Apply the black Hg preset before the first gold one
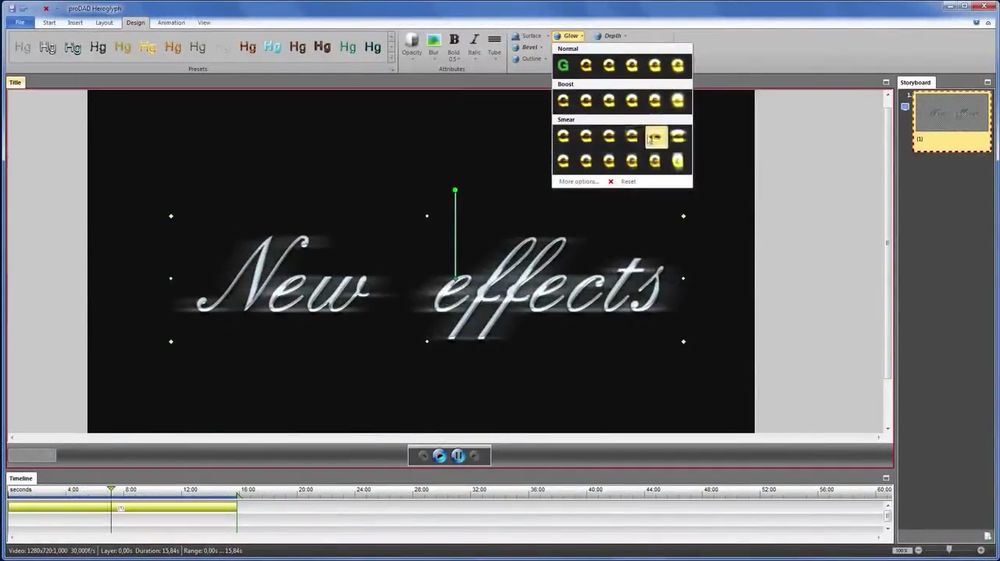This screenshot has height=561, width=1000. (x=98, y=47)
